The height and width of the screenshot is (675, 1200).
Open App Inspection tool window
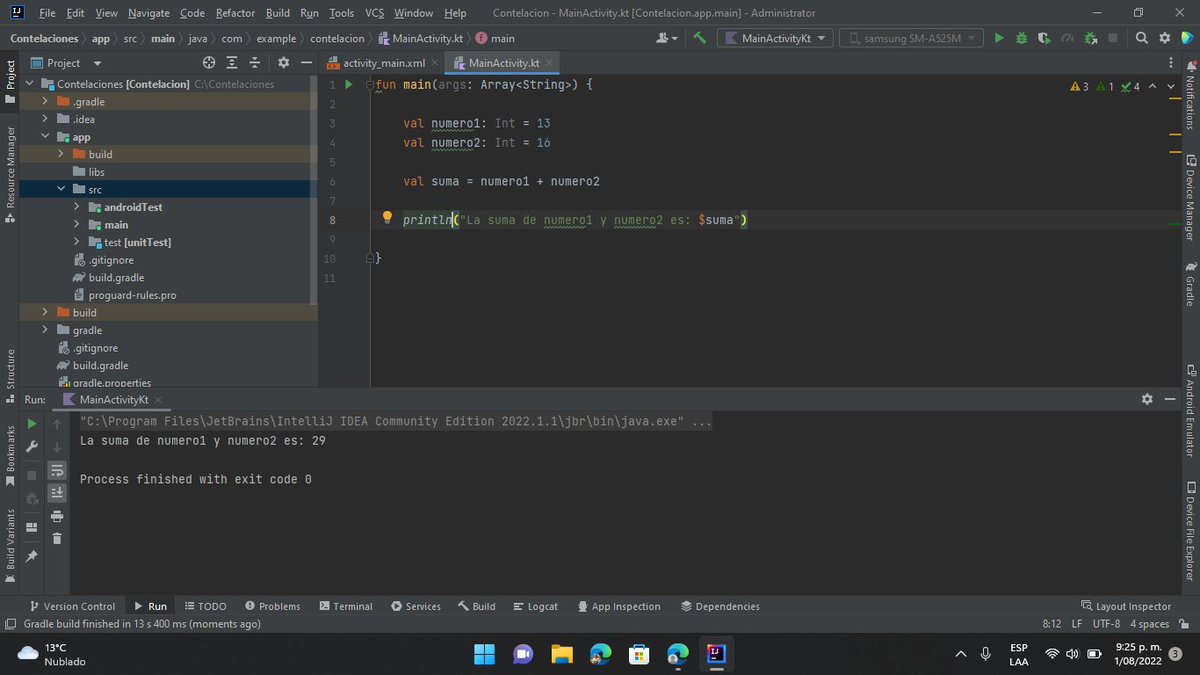[x=618, y=606]
